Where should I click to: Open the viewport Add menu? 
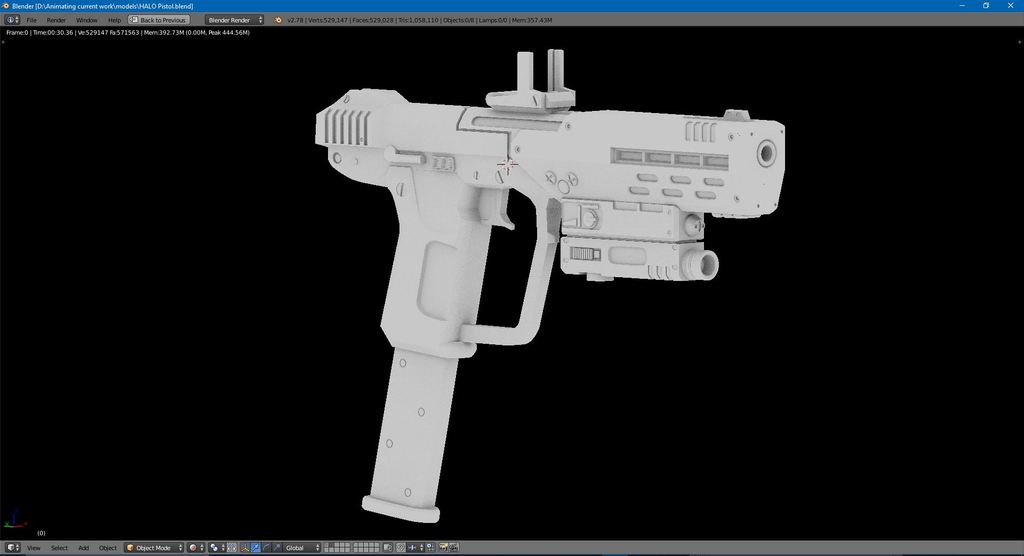pyautogui.click(x=84, y=548)
